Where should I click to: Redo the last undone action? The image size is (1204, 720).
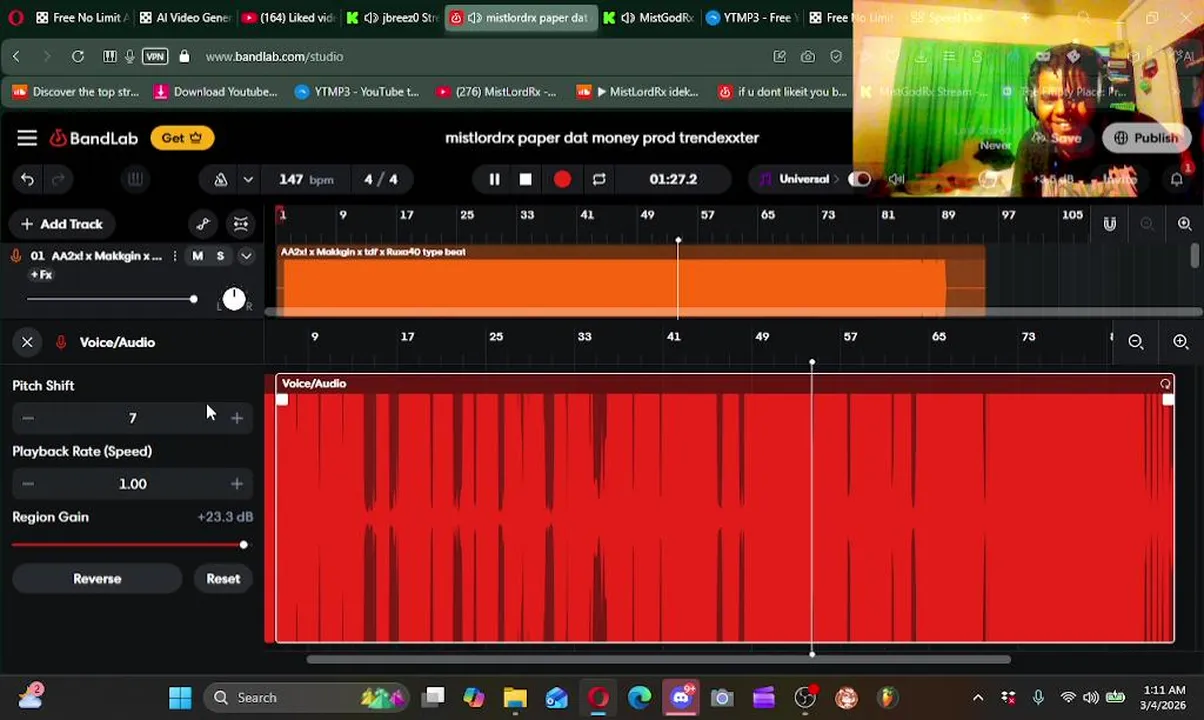click(58, 180)
